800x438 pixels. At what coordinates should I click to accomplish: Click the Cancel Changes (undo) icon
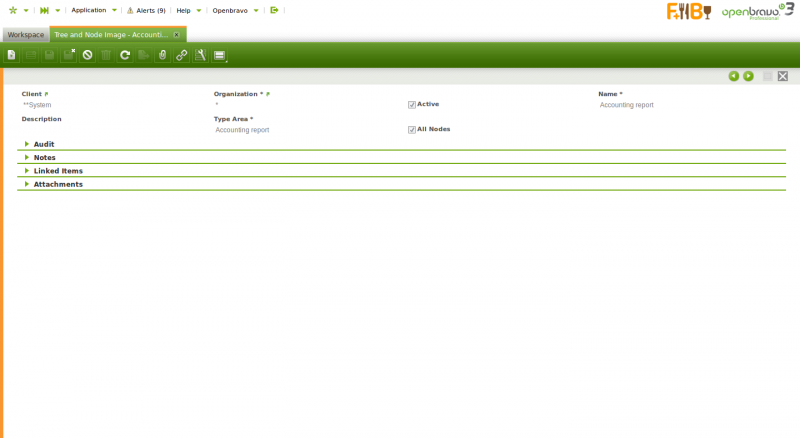coord(87,55)
